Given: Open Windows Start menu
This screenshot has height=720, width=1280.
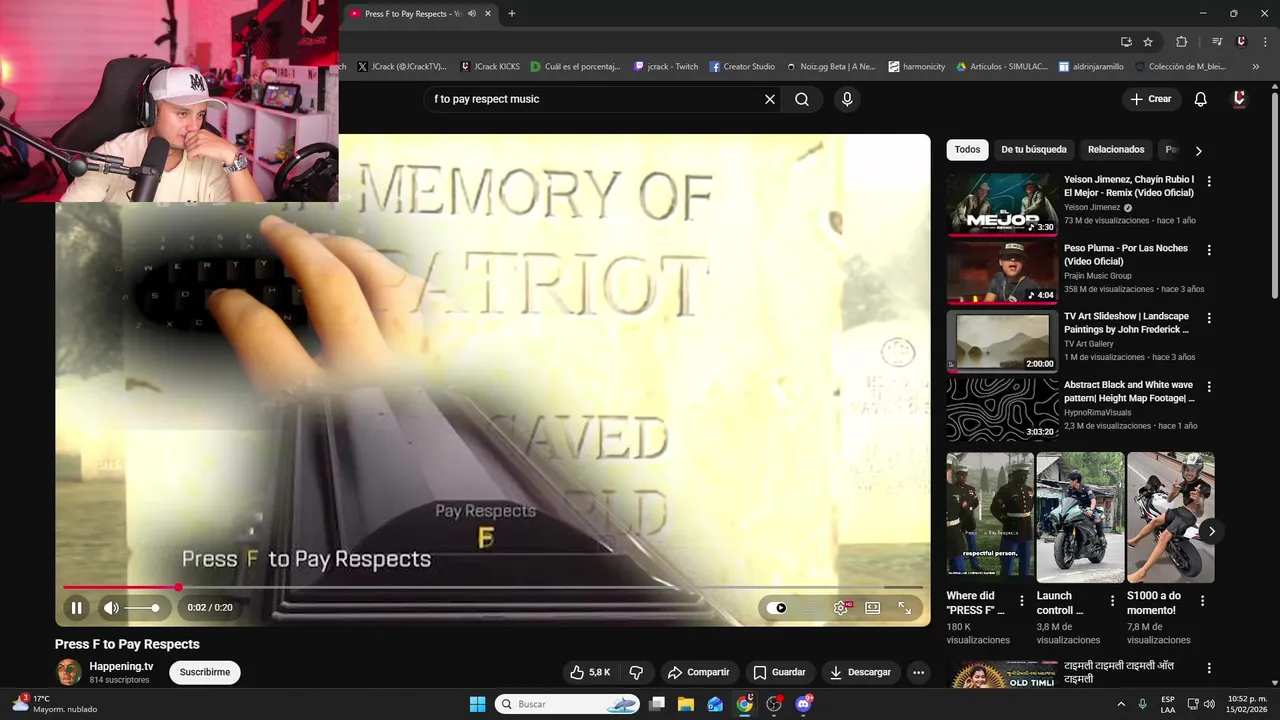Looking at the screenshot, I should tap(477, 704).
